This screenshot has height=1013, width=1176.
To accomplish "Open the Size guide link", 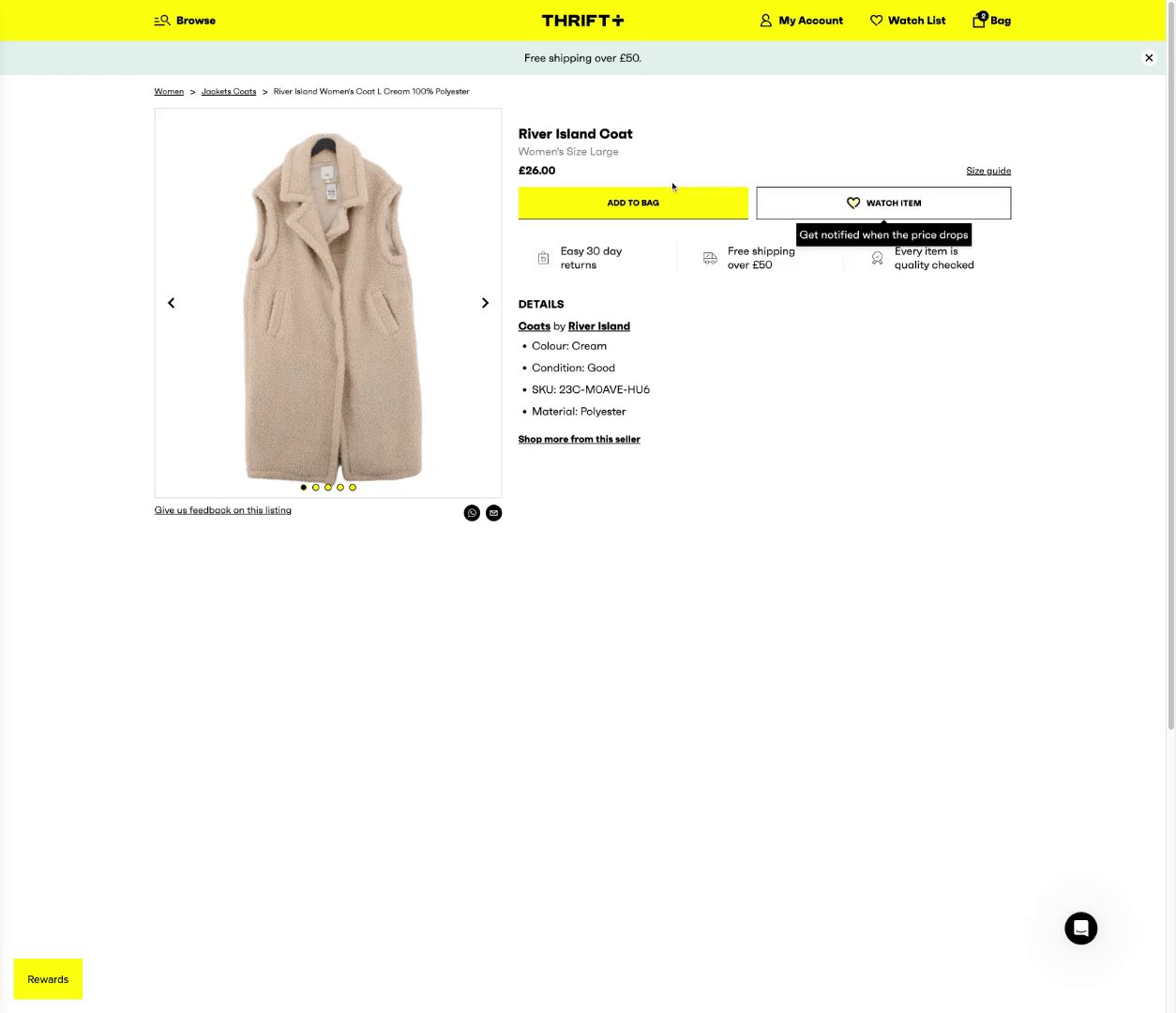I will click(988, 171).
